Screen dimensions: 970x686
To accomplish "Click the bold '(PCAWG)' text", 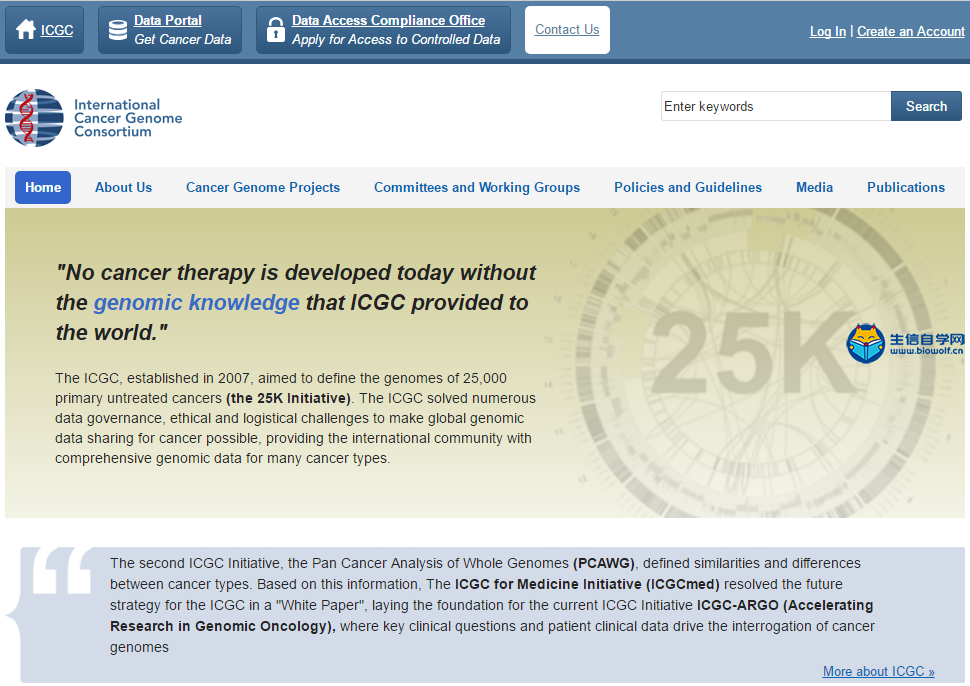I will (x=604, y=564).
